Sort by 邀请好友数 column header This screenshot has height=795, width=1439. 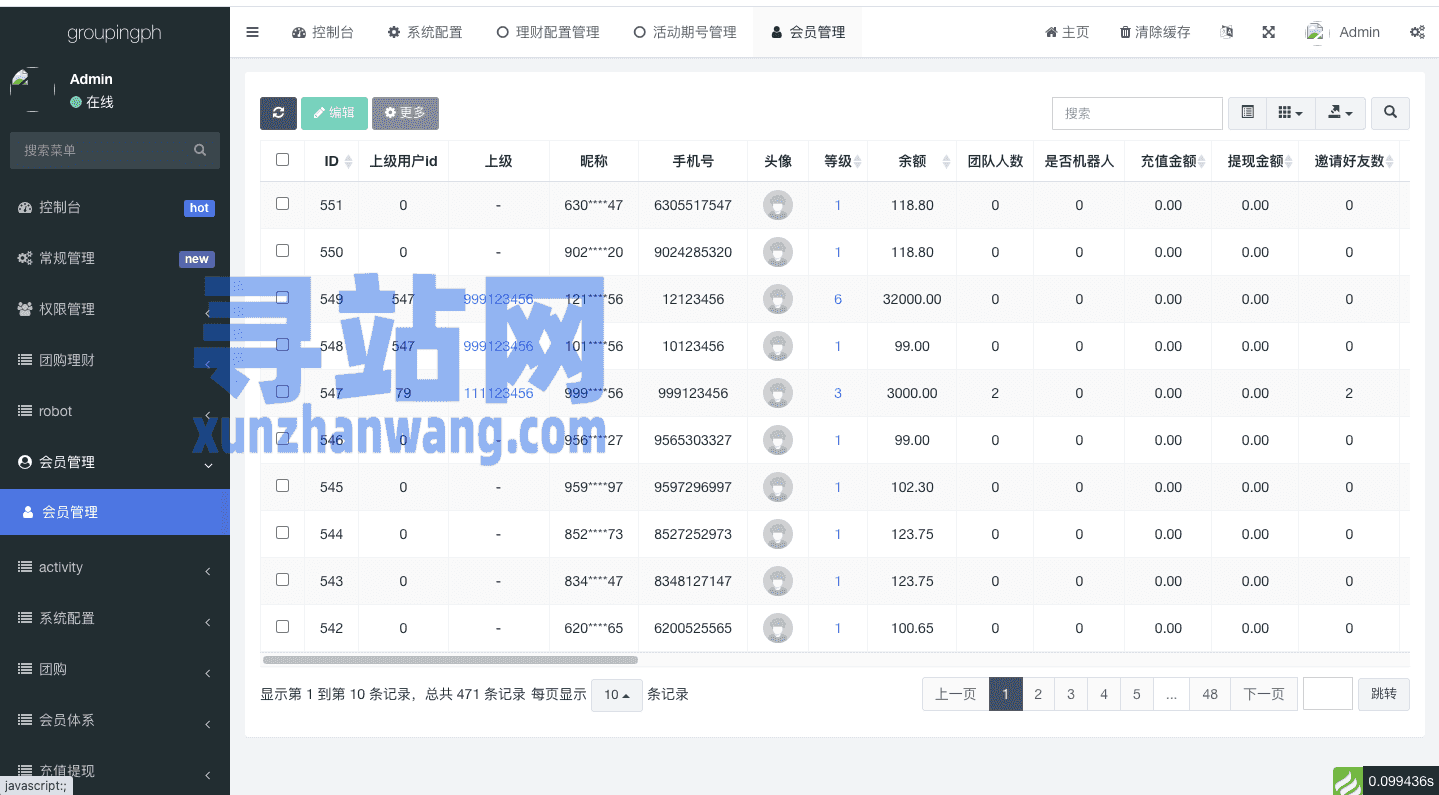tap(1349, 161)
